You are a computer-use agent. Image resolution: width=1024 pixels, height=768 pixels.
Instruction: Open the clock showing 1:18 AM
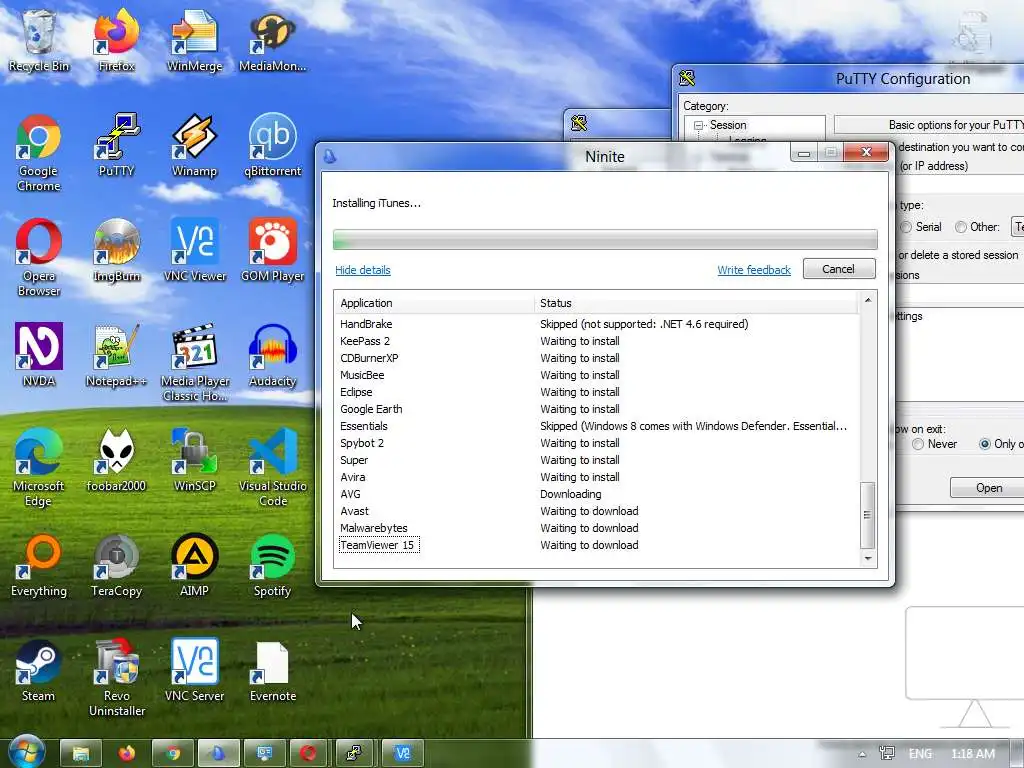click(x=973, y=754)
